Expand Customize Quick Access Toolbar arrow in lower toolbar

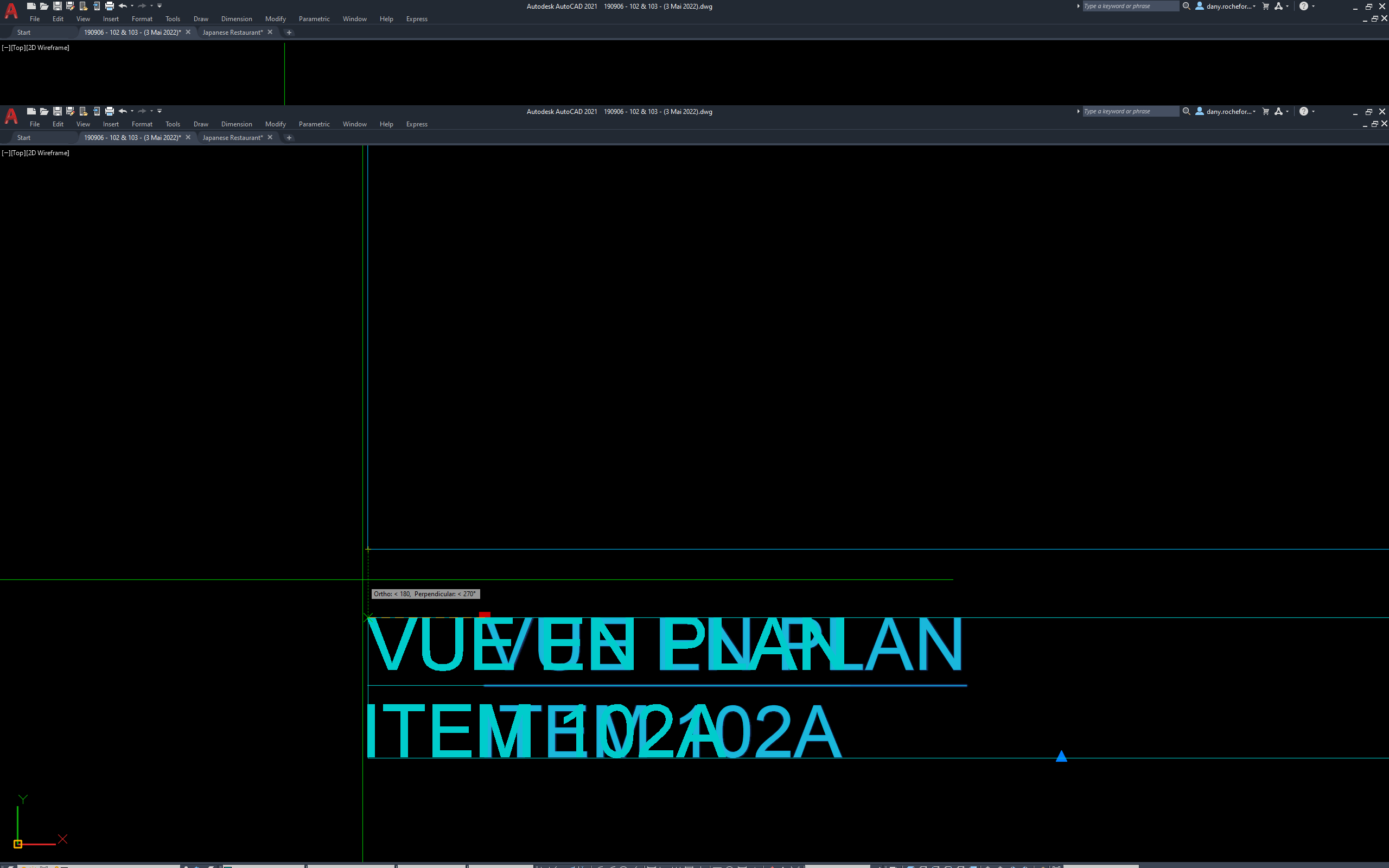pyautogui.click(x=160, y=111)
